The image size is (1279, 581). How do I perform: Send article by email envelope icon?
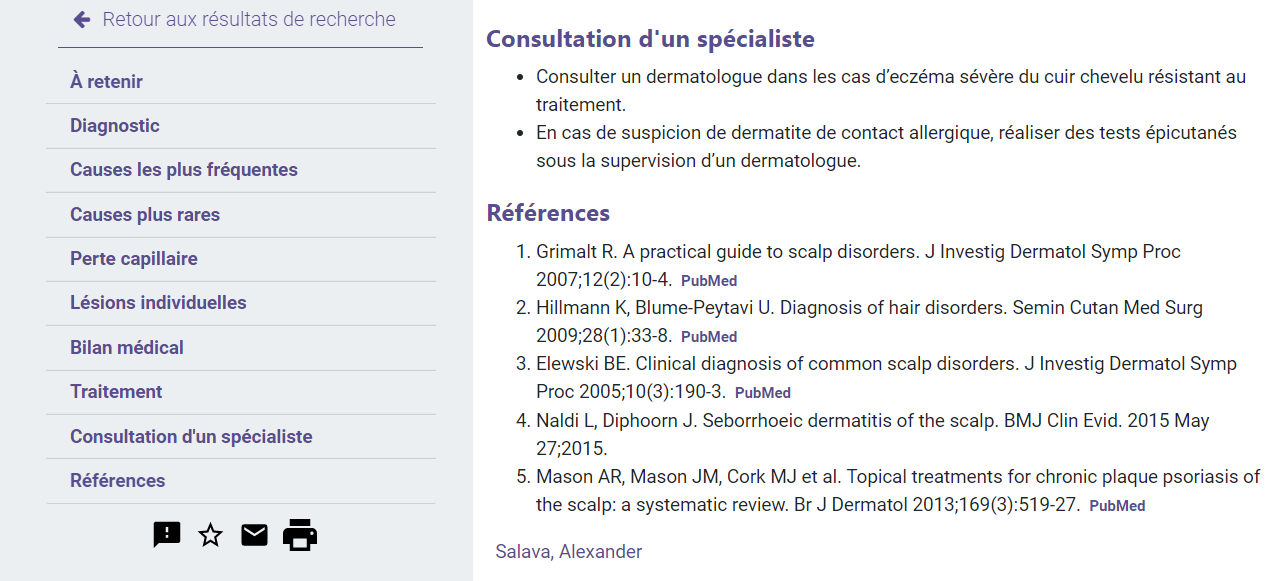[254, 536]
